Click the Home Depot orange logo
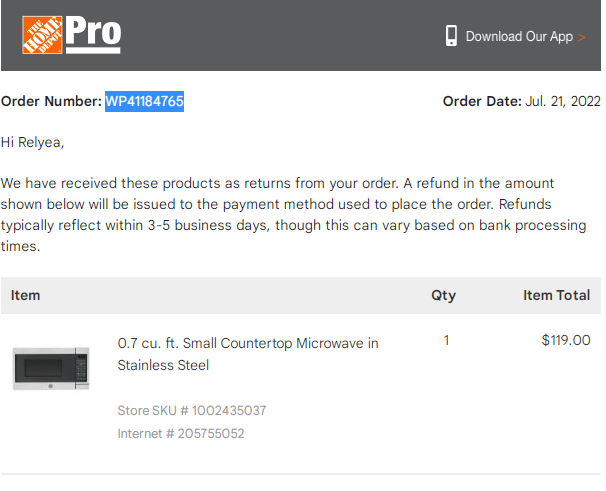Viewport: 606px width, 491px height. click(42, 35)
